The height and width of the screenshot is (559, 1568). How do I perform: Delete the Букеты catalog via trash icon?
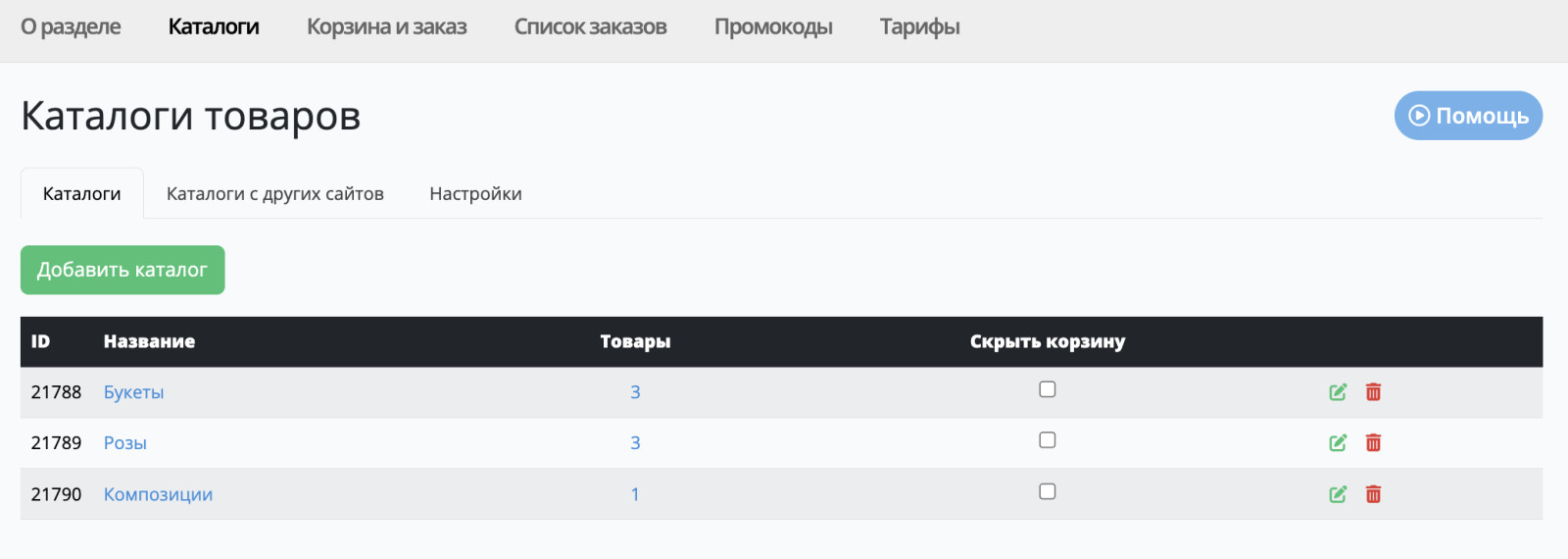(1373, 392)
